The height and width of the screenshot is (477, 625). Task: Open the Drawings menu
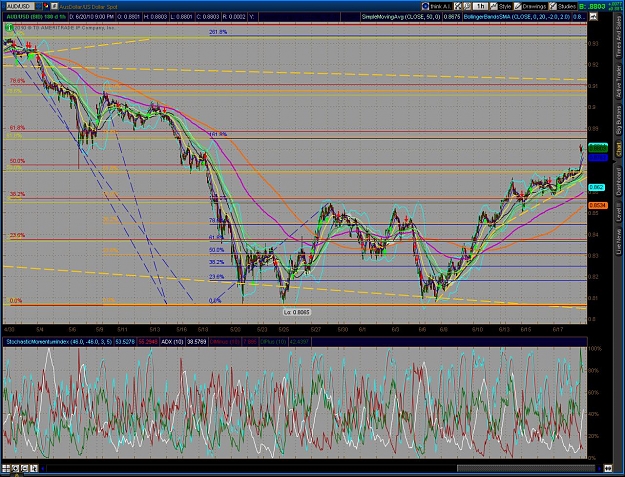pos(530,6)
